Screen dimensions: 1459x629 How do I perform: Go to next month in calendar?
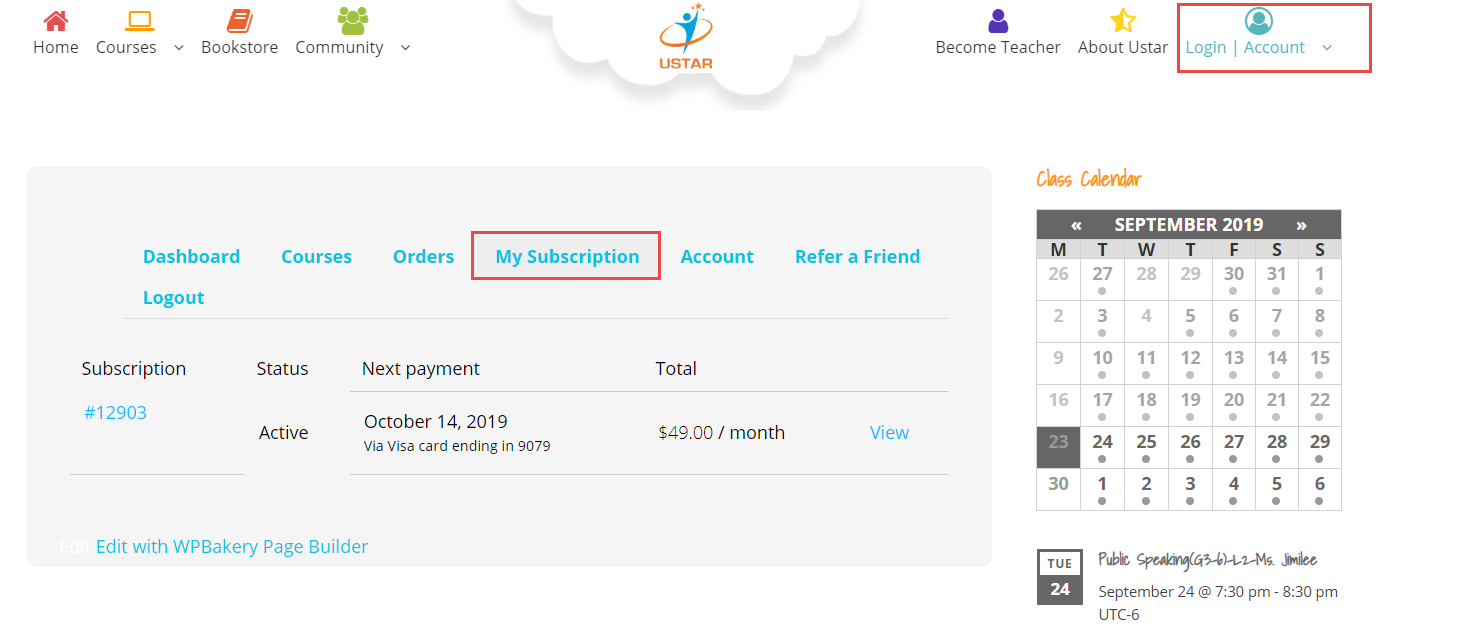pos(1301,225)
